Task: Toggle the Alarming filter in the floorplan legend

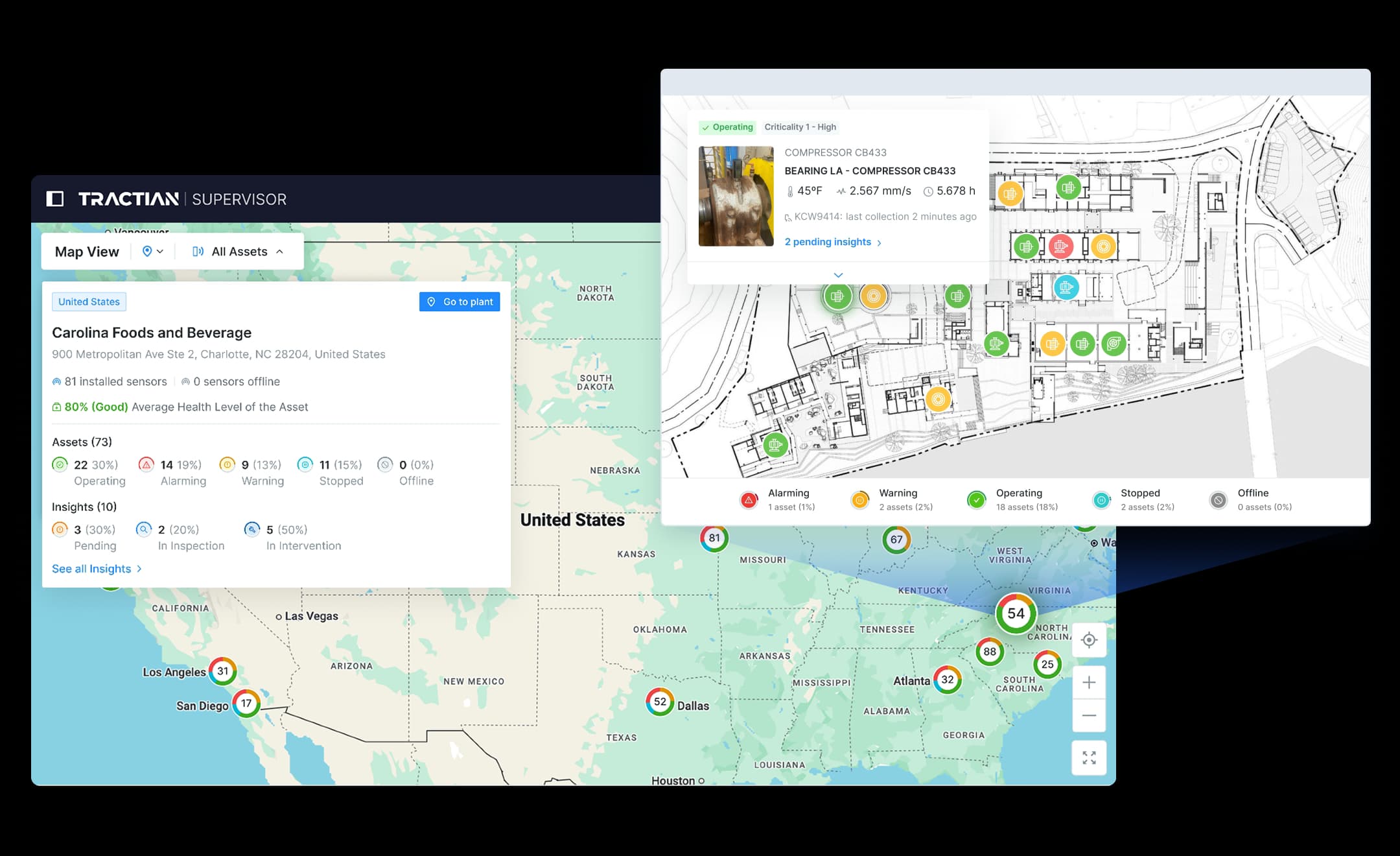Action: pos(748,500)
